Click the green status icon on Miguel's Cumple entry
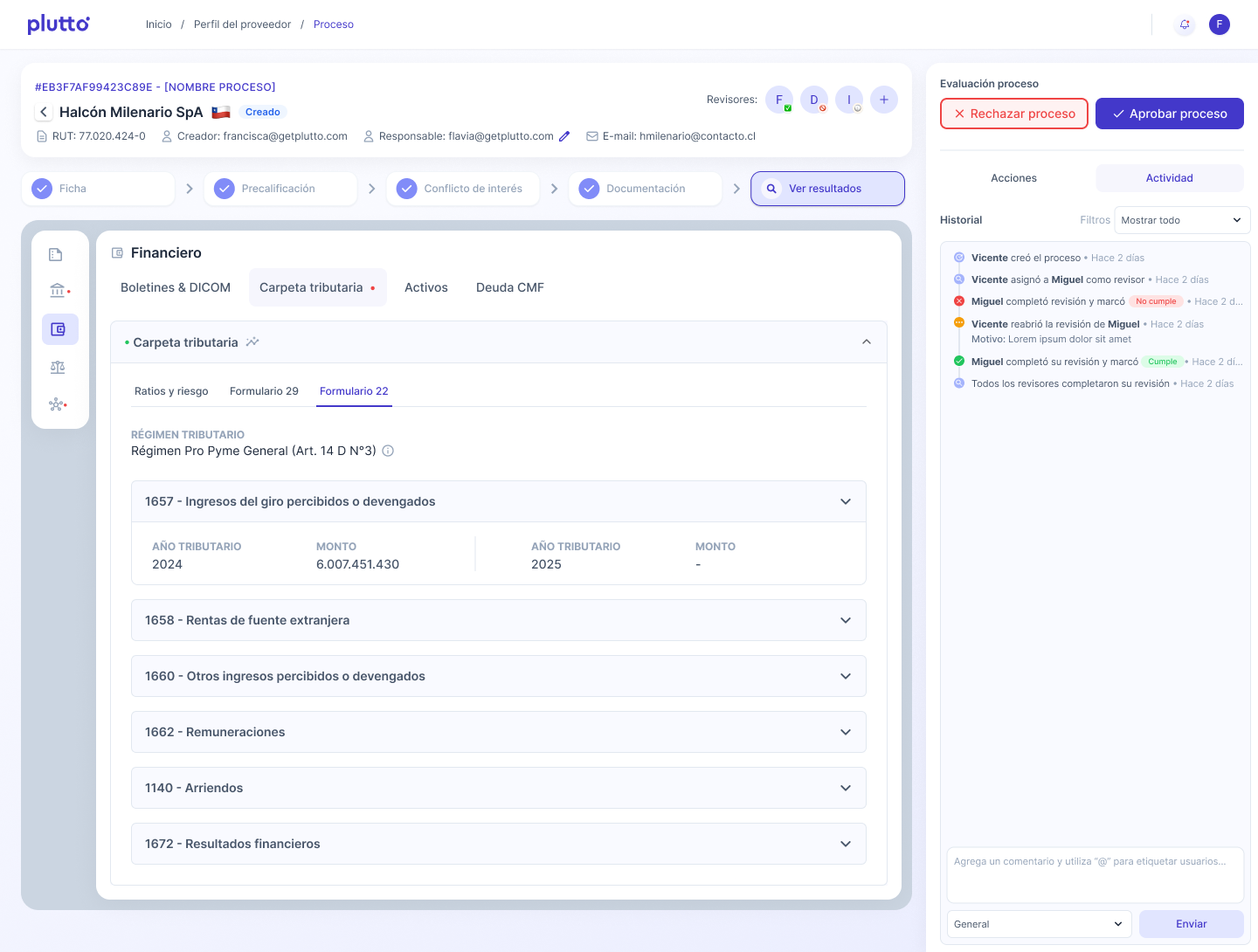 [x=959, y=362]
